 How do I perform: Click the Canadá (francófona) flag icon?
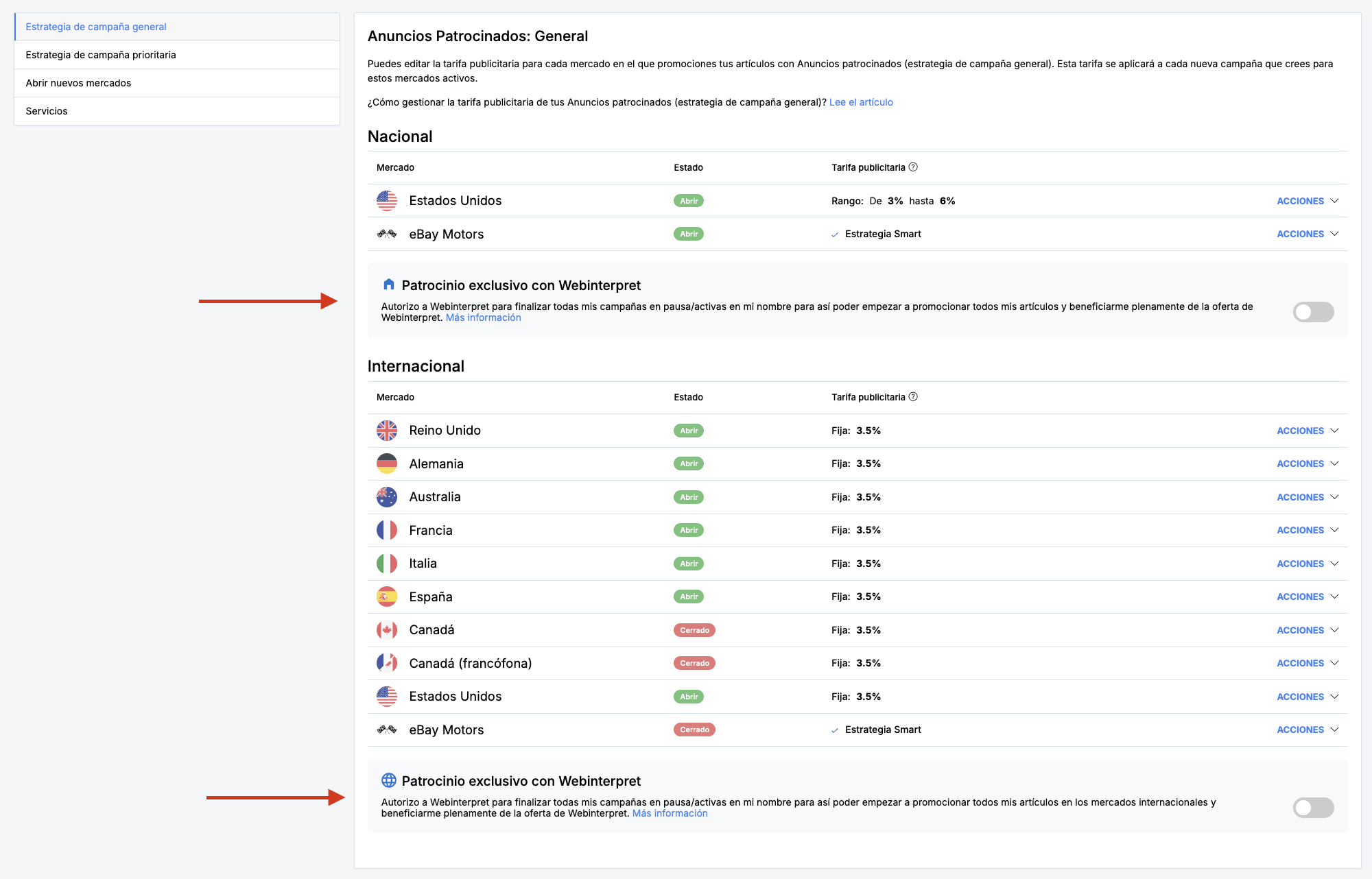387,663
